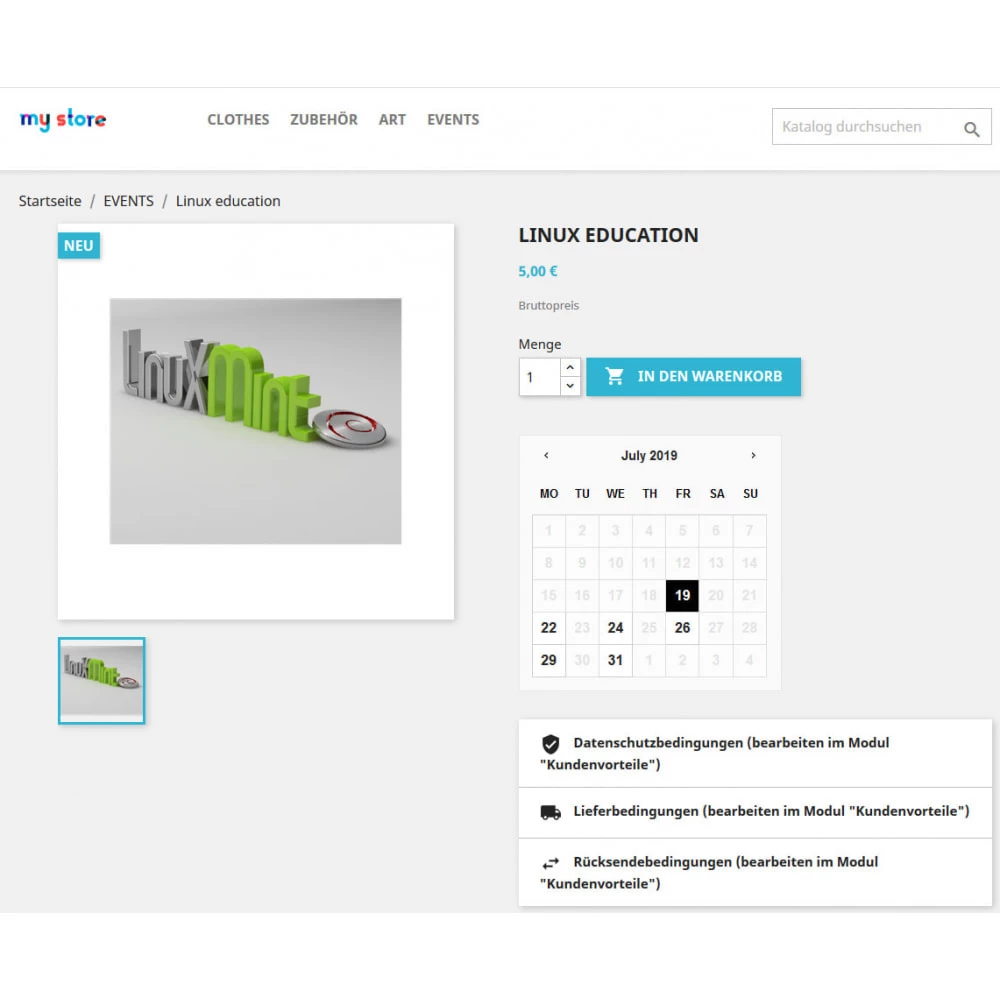This screenshot has height=1000, width=1000.
Task: Increase quantity with up arrow
Action: (x=570, y=367)
